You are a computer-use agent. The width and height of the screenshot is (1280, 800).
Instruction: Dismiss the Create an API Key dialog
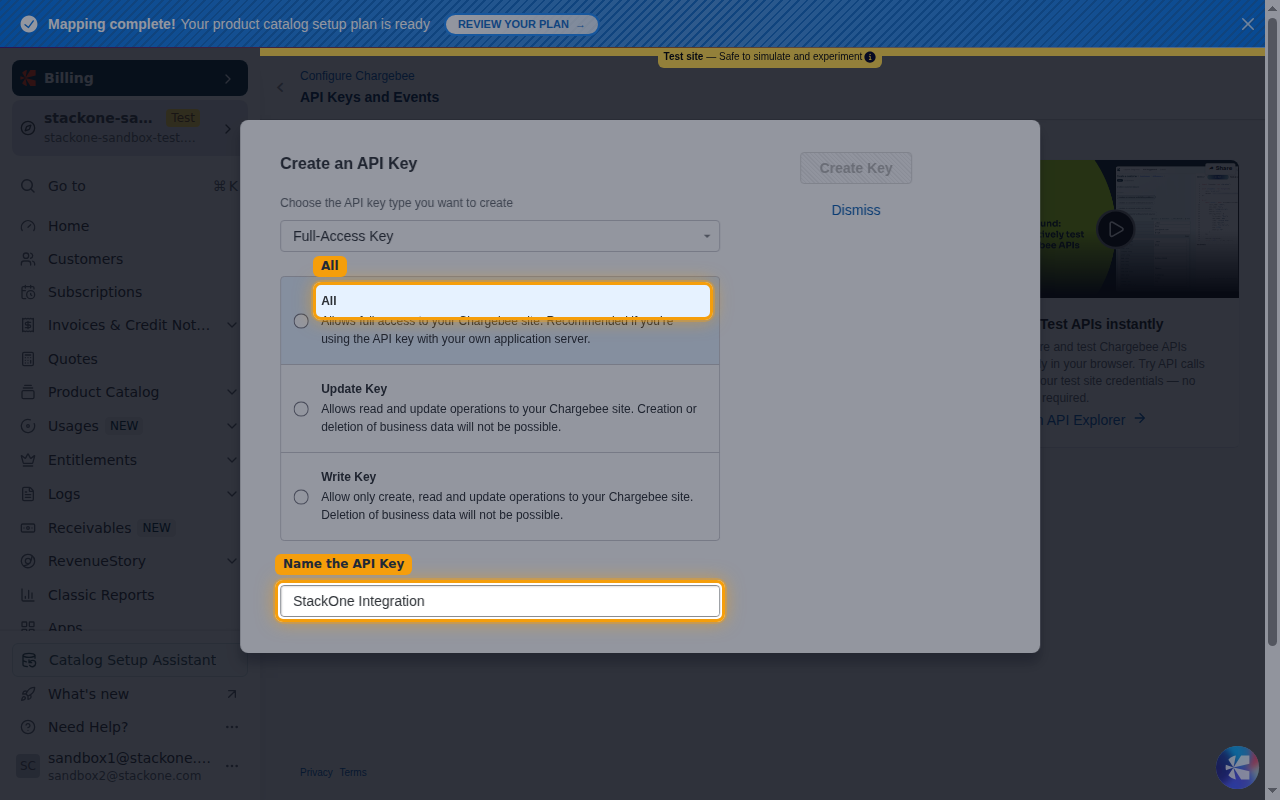(x=856, y=210)
